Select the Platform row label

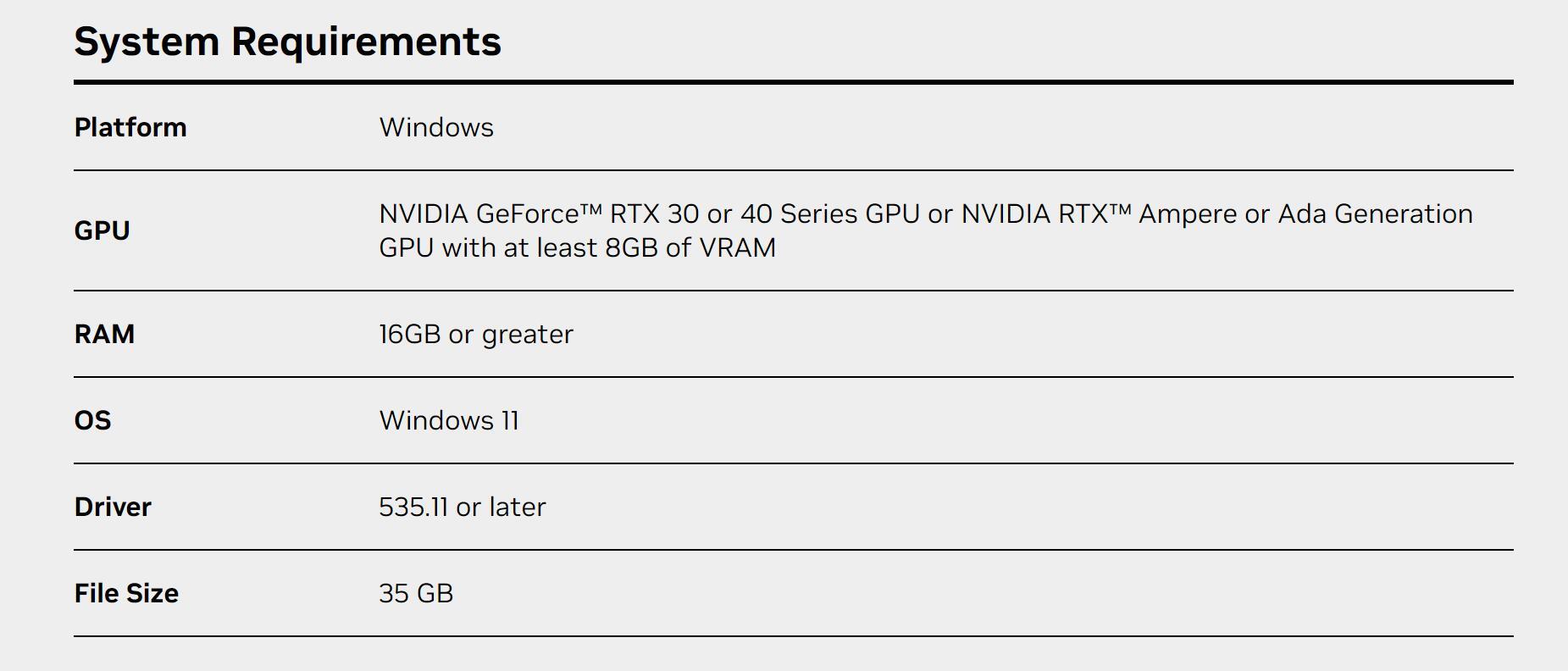tap(130, 127)
